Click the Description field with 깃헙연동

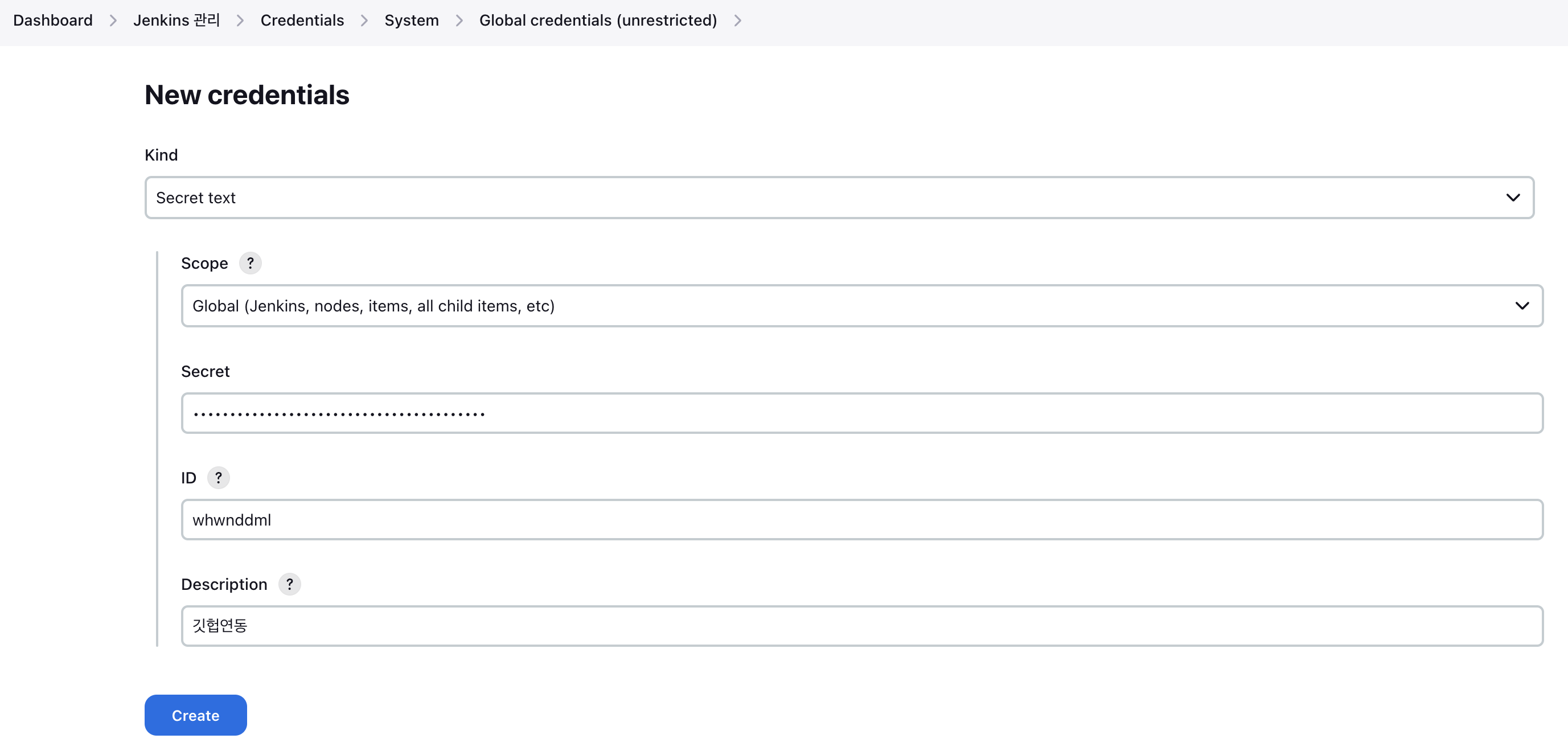click(861, 625)
